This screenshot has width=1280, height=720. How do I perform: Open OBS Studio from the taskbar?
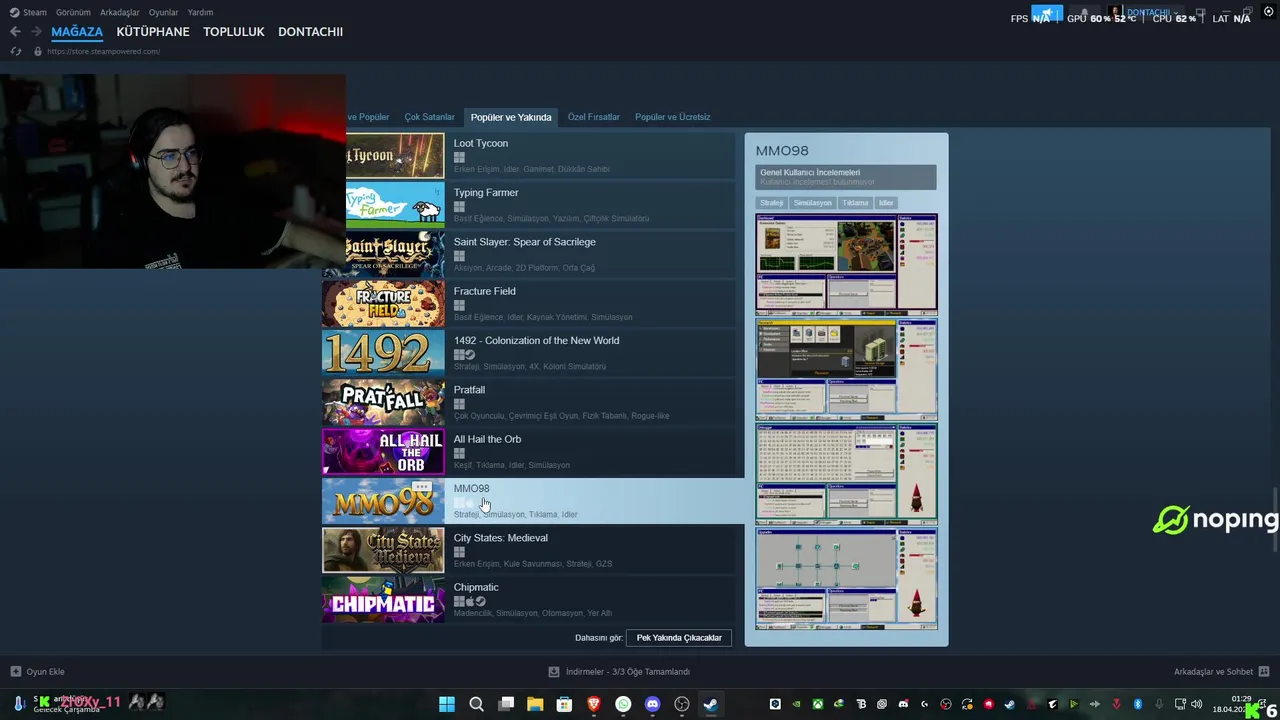[x=682, y=704]
